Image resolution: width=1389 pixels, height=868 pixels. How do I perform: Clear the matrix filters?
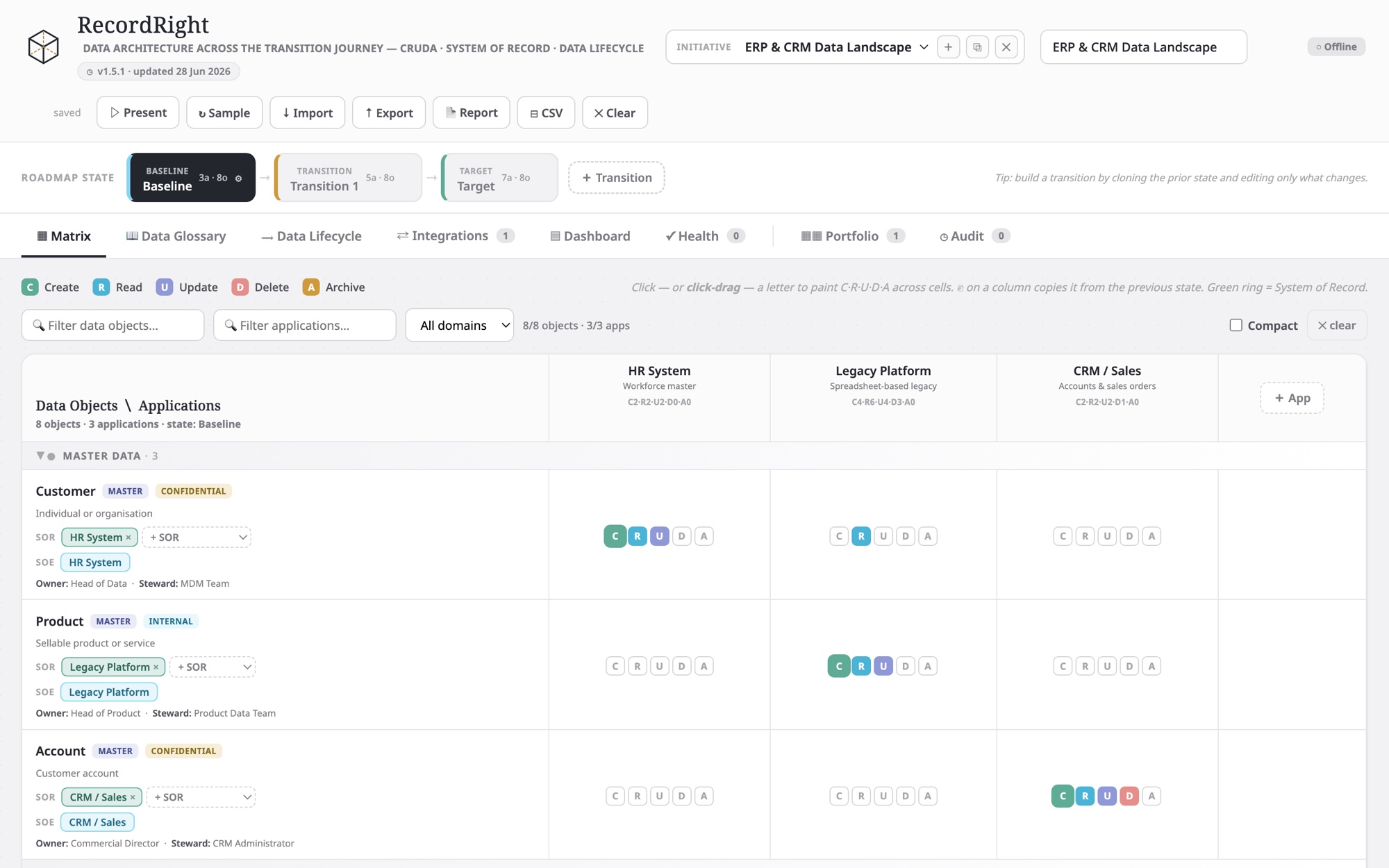[x=1337, y=325]
